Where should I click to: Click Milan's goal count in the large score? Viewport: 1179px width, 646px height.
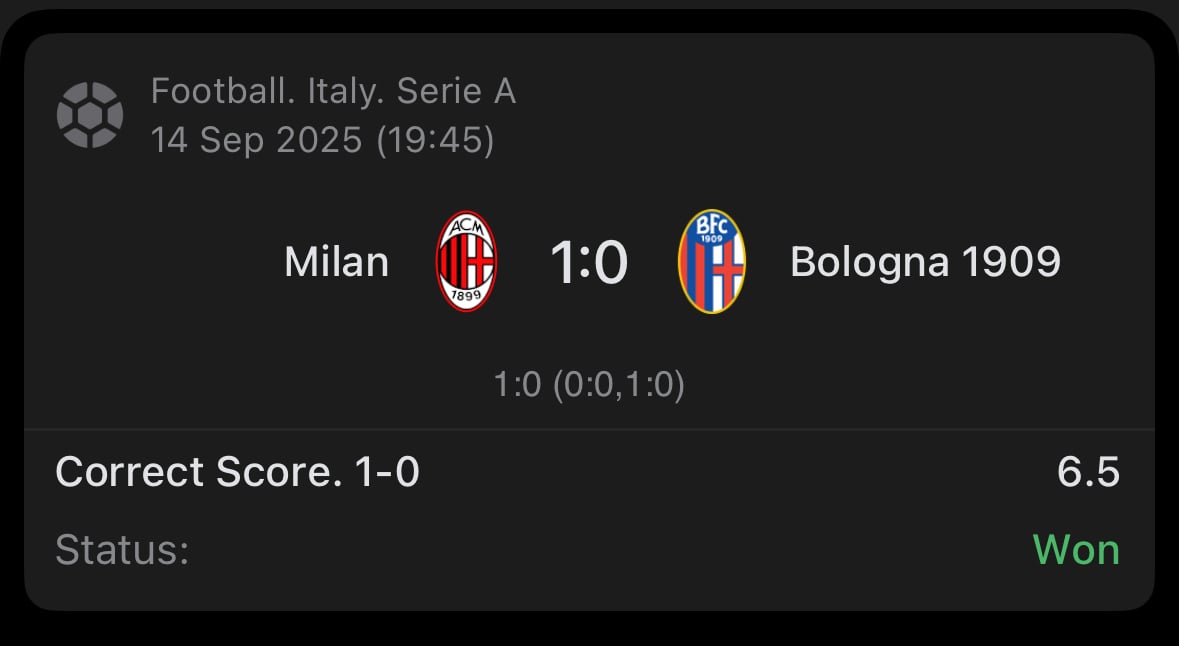pos(564,263)
